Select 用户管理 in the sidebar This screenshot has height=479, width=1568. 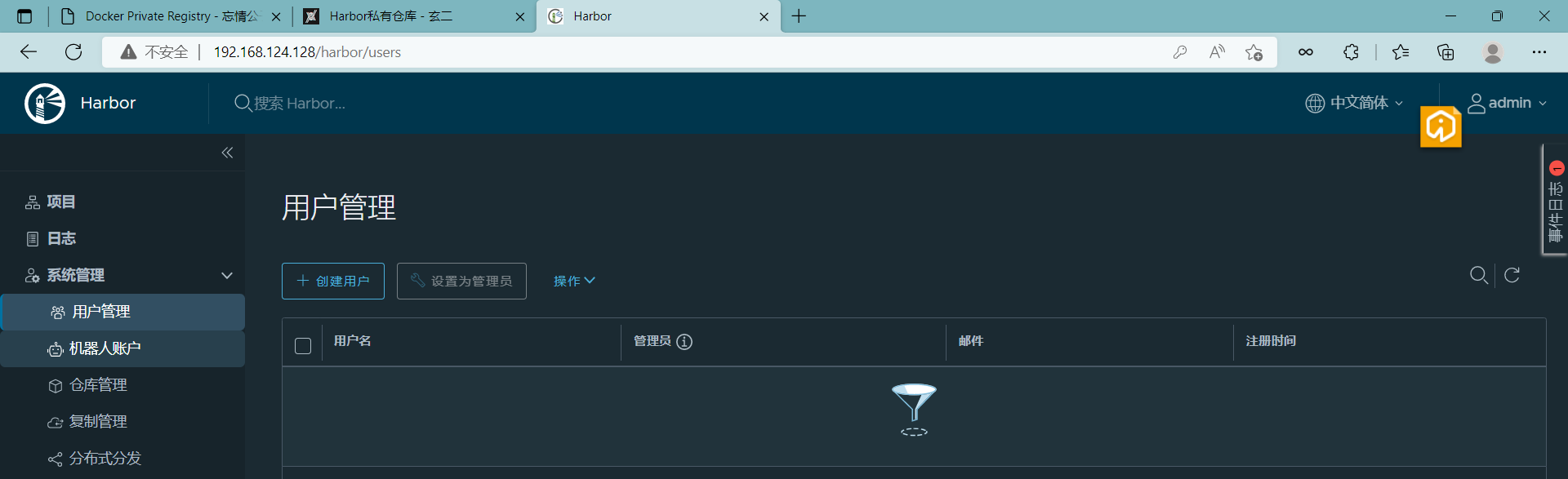coord(122,312)
